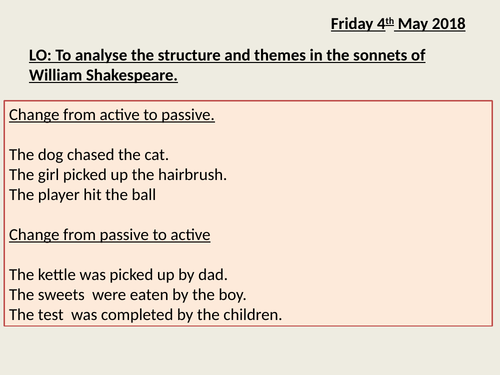500x375 pixels.
Task: Click the word 'hairbrush' in the second sentence
Action: (x=190, y=175)
